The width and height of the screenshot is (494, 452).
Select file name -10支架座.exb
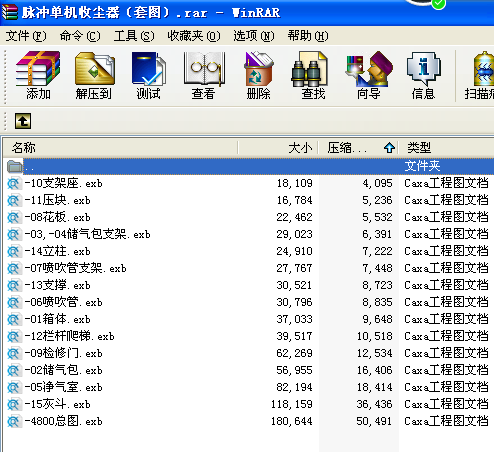point(63,183)
